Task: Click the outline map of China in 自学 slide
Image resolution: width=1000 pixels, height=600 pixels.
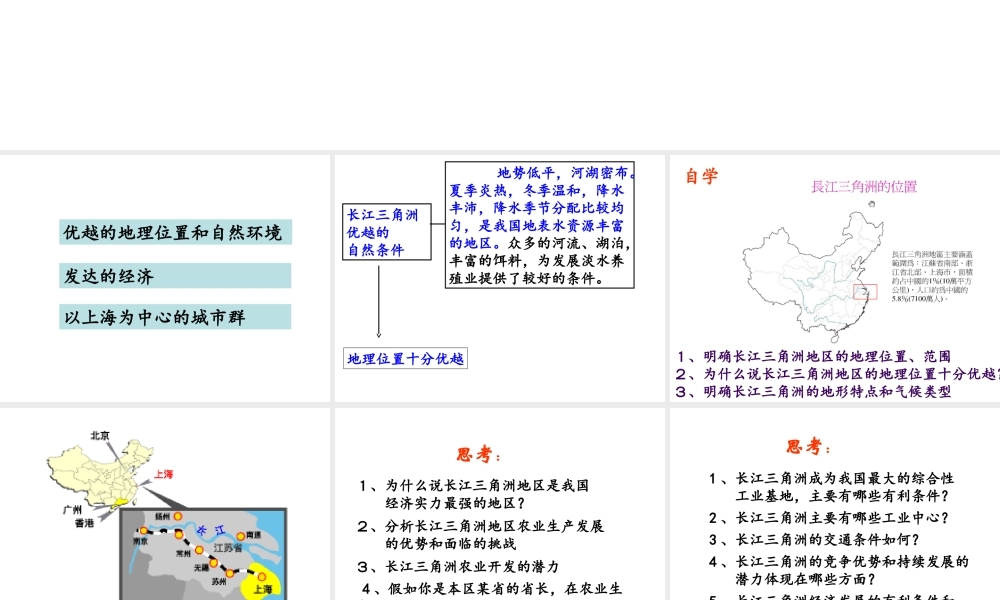Action: tap(813, 272)
